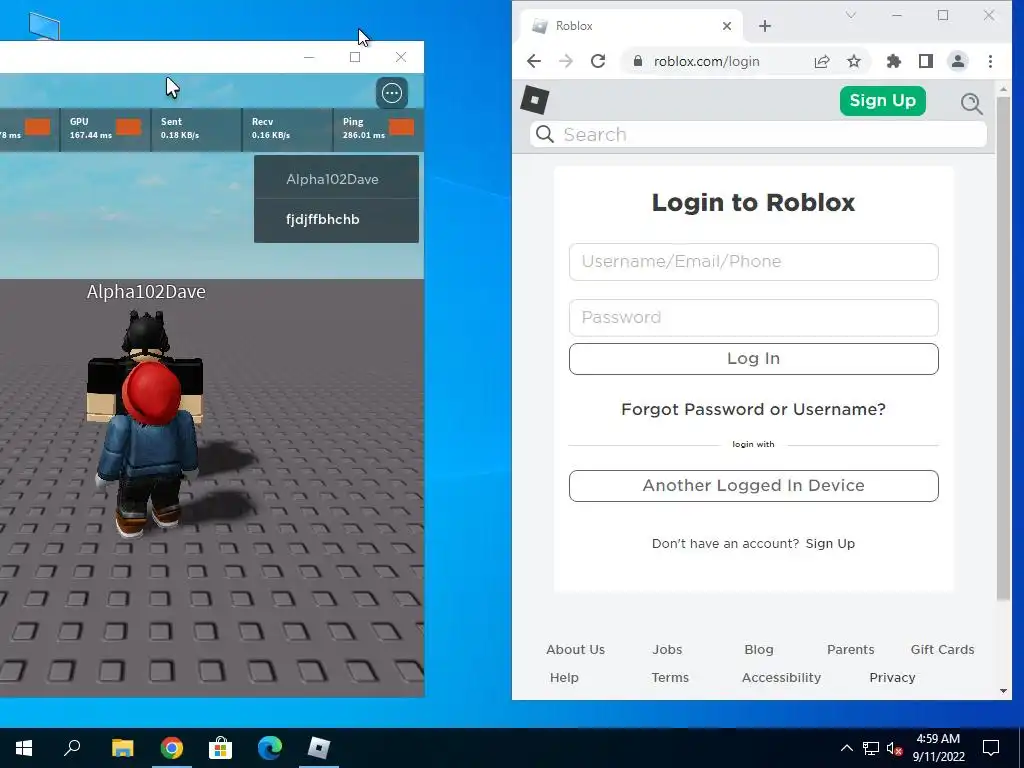Screen dimensions: 1024x768
Task: Click the browser page vertical scrollbar
Action: click(x=1003, y=348)
